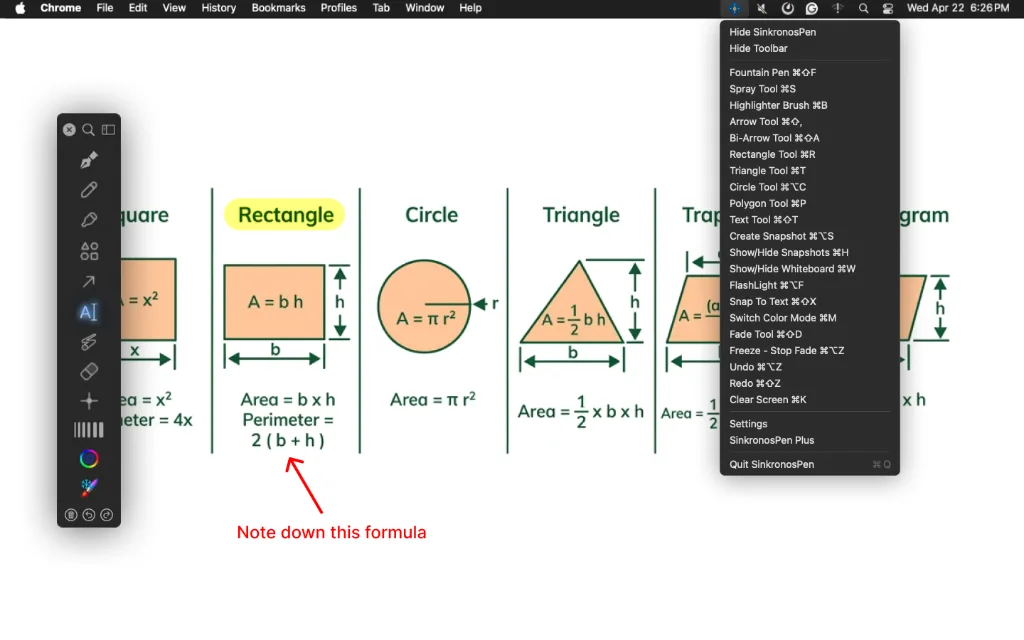This screenshot has width=1024, height=640.
Task: Choose Fade Tool menu entry
Action: (x=810, y=334)
